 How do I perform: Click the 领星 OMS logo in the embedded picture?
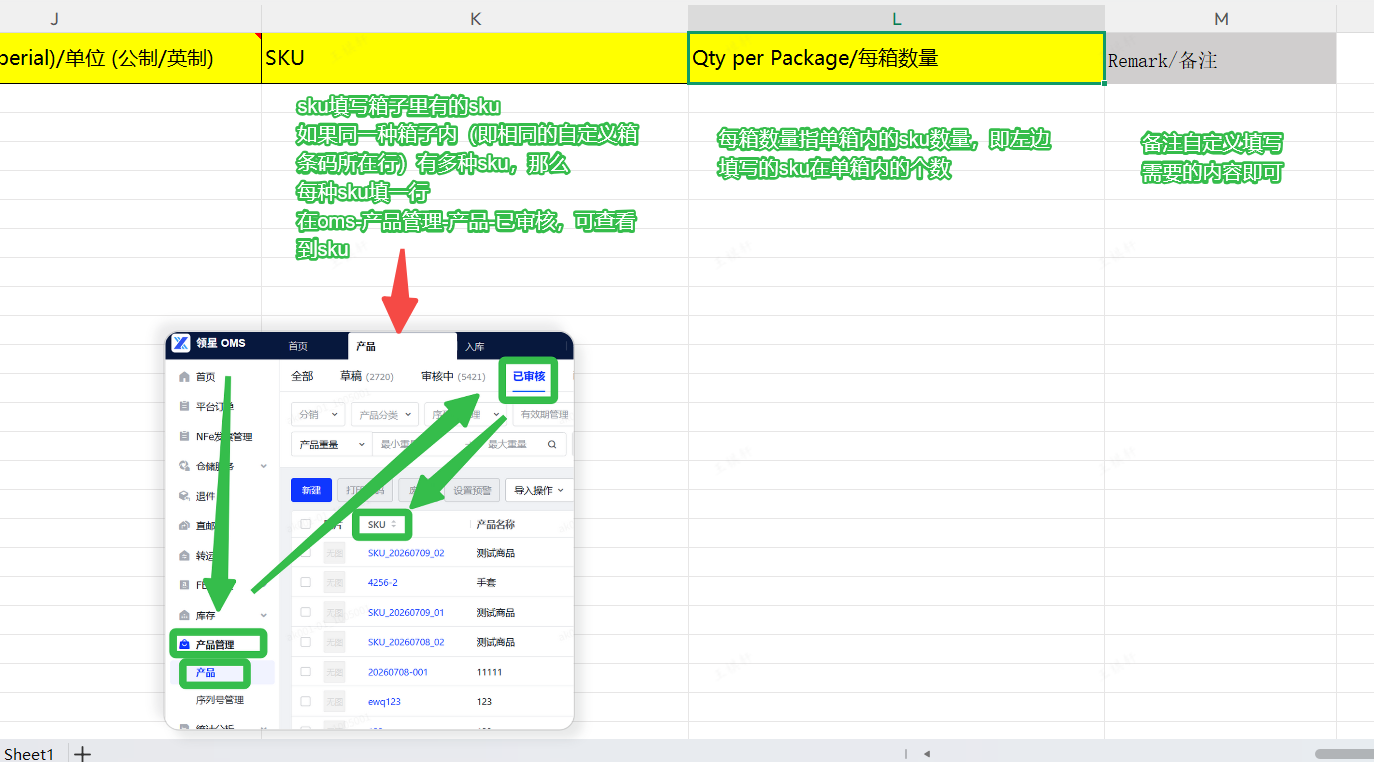tap(181, 344)
